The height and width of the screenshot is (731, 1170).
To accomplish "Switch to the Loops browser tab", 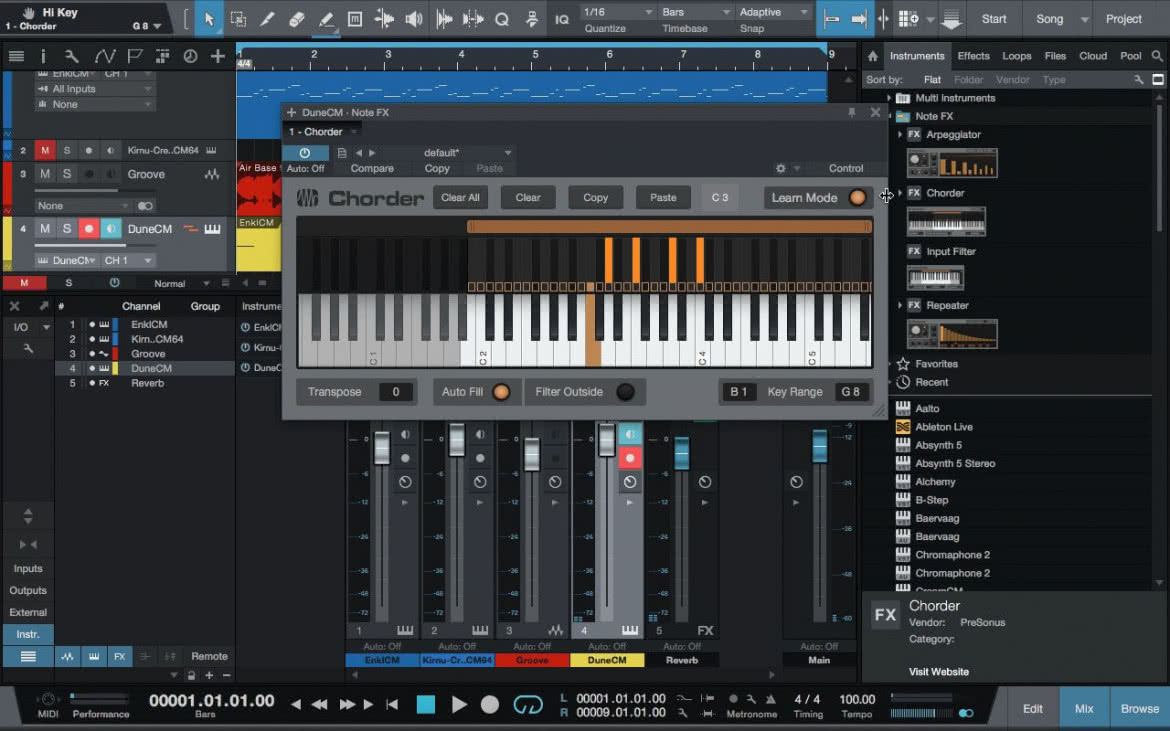I will [1016, 56].
